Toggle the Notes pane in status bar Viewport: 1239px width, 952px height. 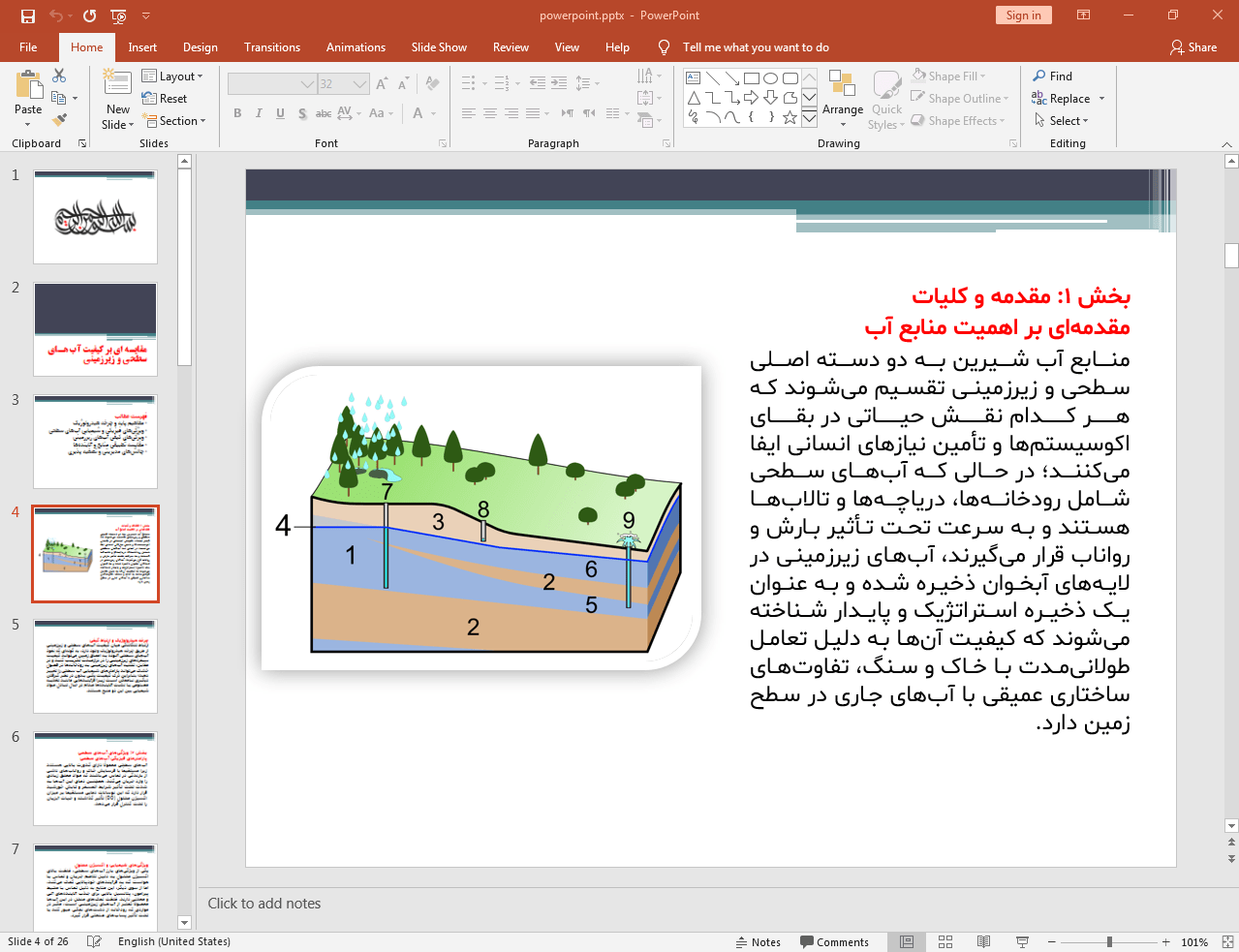click(759, 942)
